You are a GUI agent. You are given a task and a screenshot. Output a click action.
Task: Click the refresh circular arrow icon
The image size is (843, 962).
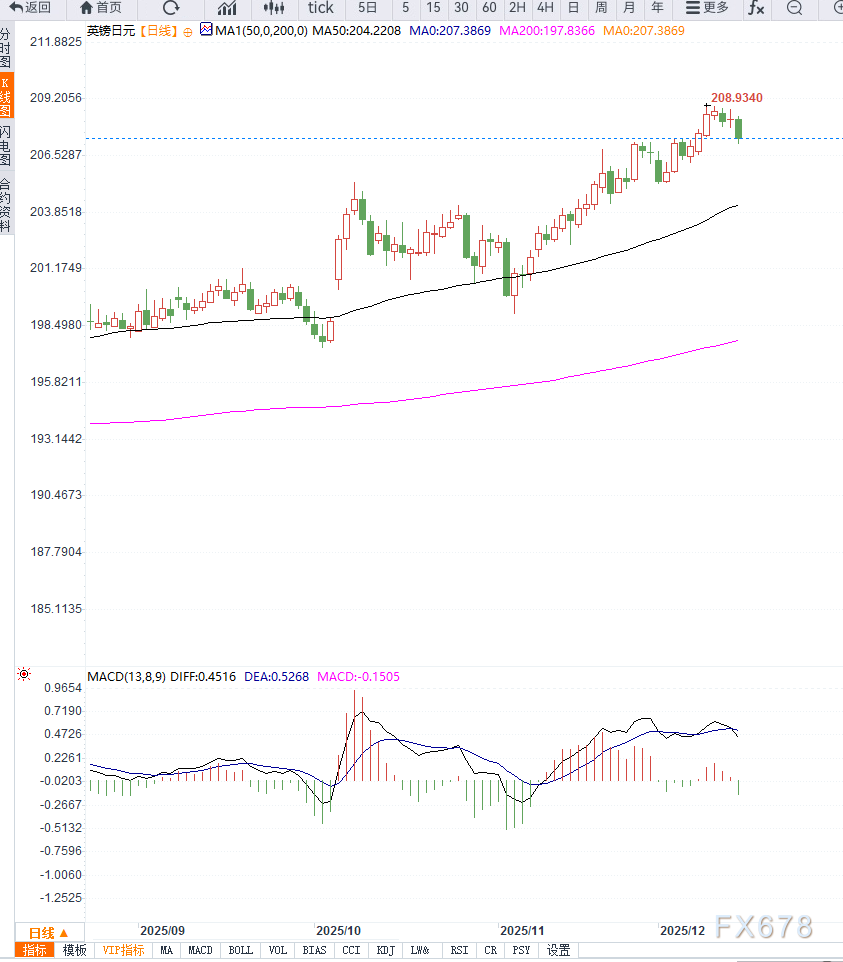pyautogui.click(x=171, y=8)
